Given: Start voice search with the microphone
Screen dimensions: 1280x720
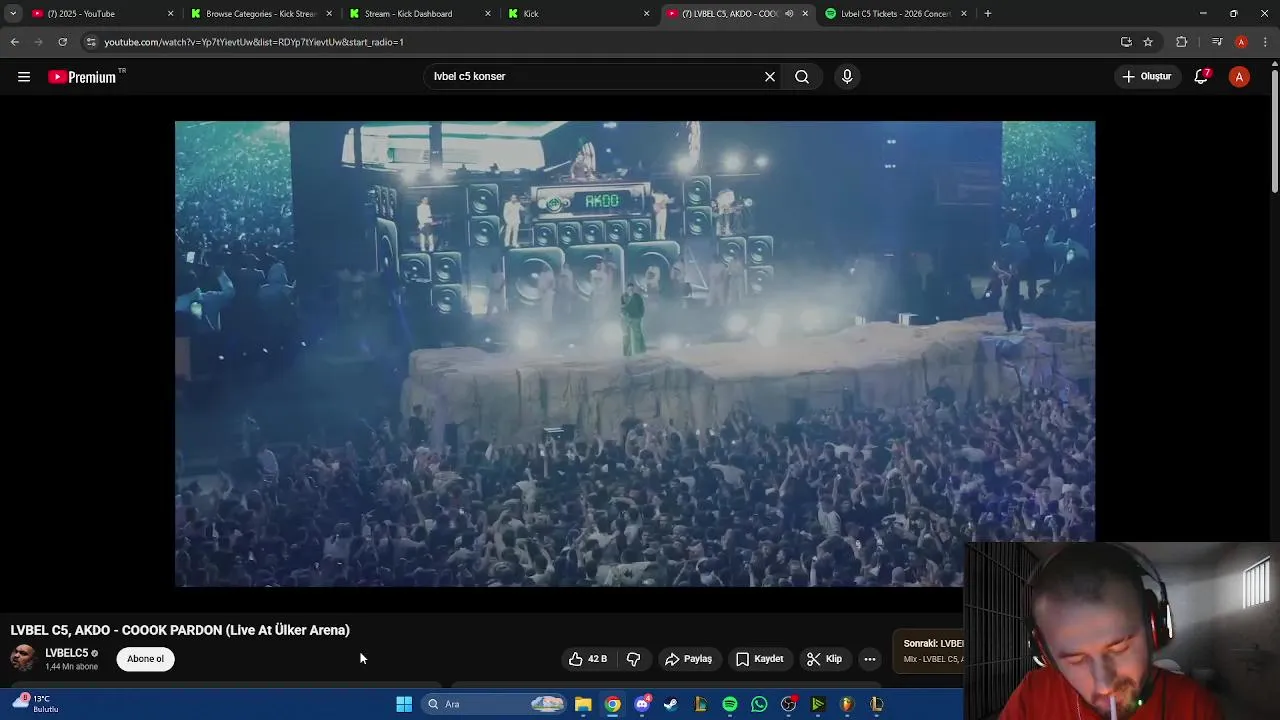Looking at the screenshot, I should [847, 77].
